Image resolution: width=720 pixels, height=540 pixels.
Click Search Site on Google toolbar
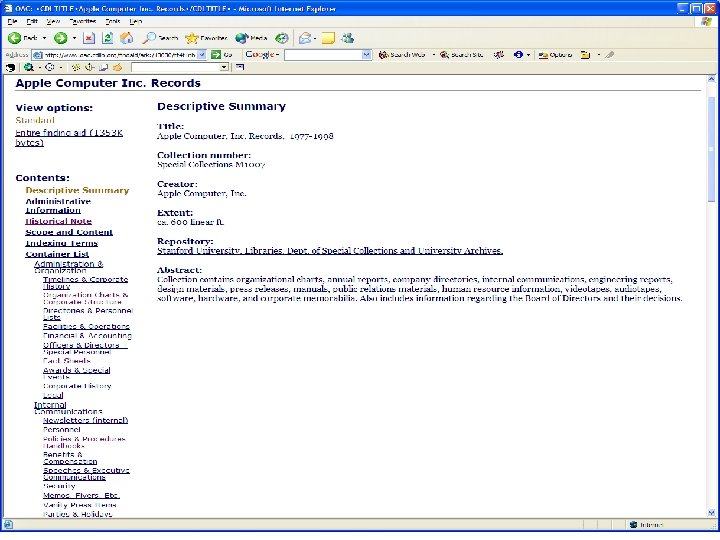pos(461,55)
